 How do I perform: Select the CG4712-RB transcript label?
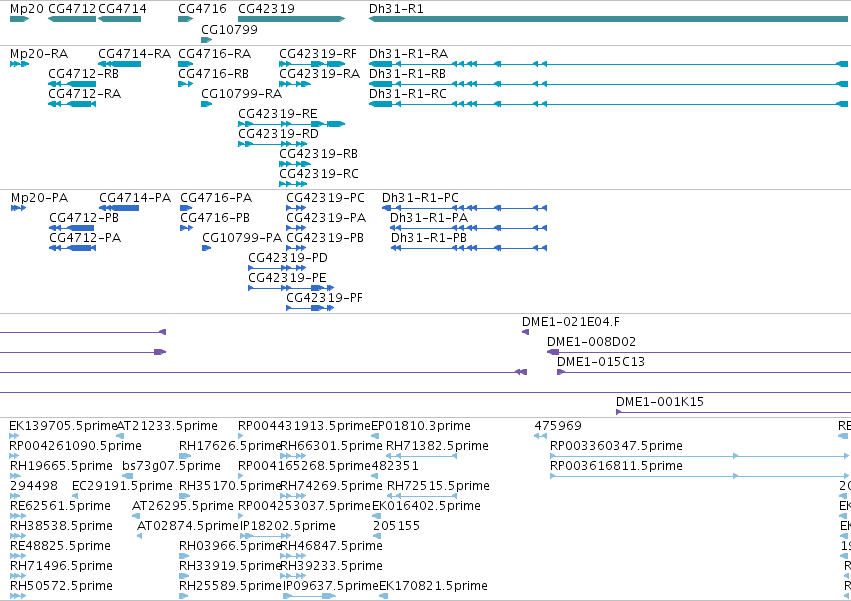pyautogui.click(x=84, y=73)
